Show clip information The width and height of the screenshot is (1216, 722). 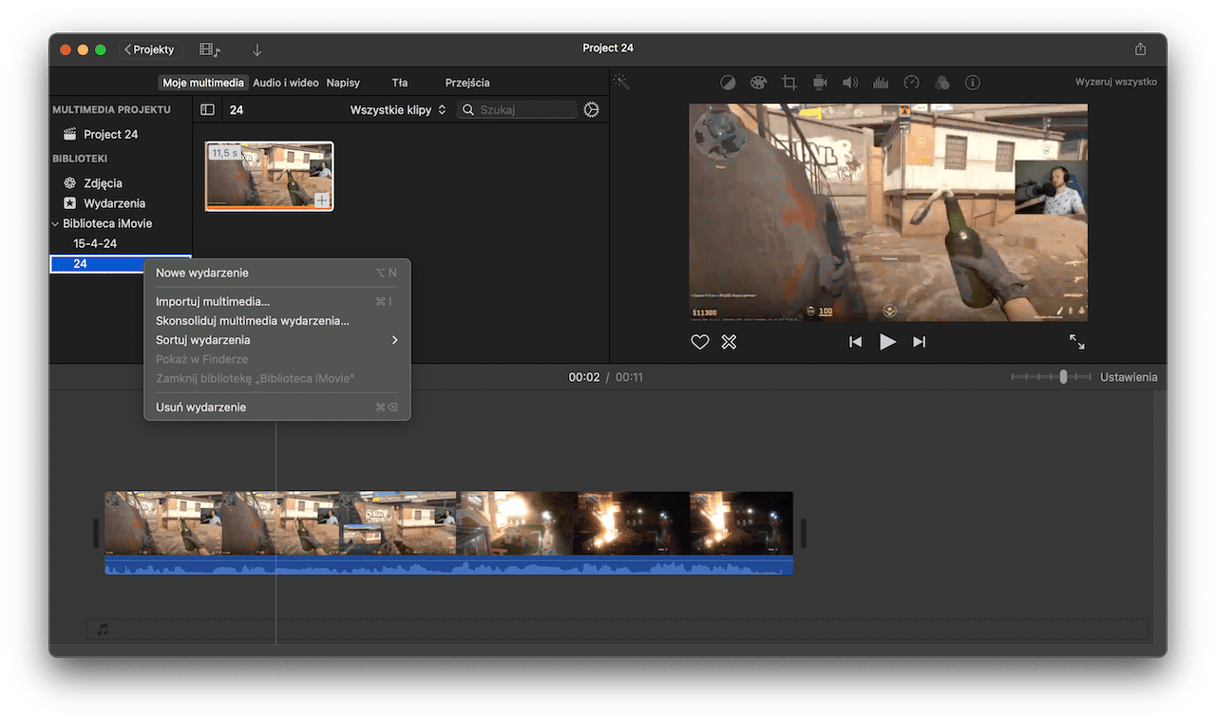tap(972, 83)
